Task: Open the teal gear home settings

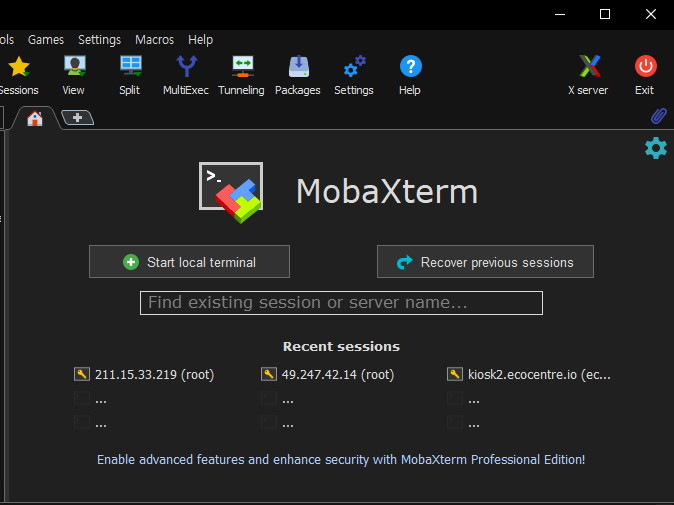Action: [x=656, y=148]
